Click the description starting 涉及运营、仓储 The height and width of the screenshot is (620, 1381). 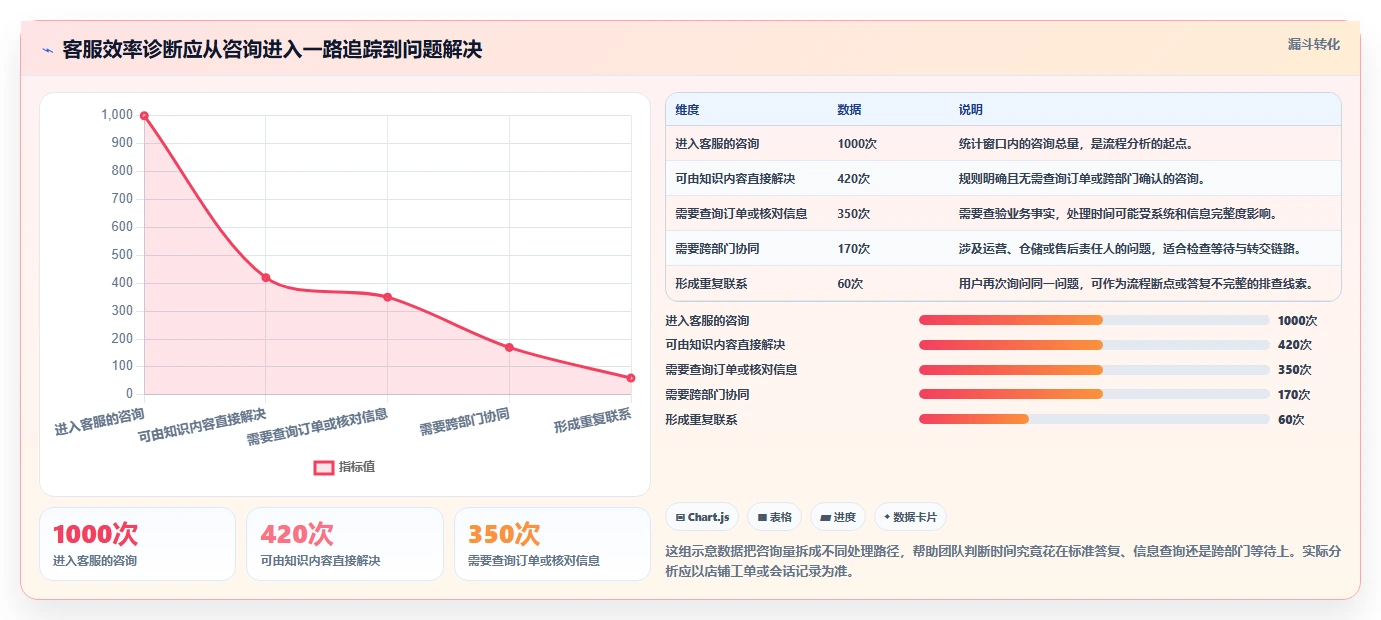click(1129, 248)
